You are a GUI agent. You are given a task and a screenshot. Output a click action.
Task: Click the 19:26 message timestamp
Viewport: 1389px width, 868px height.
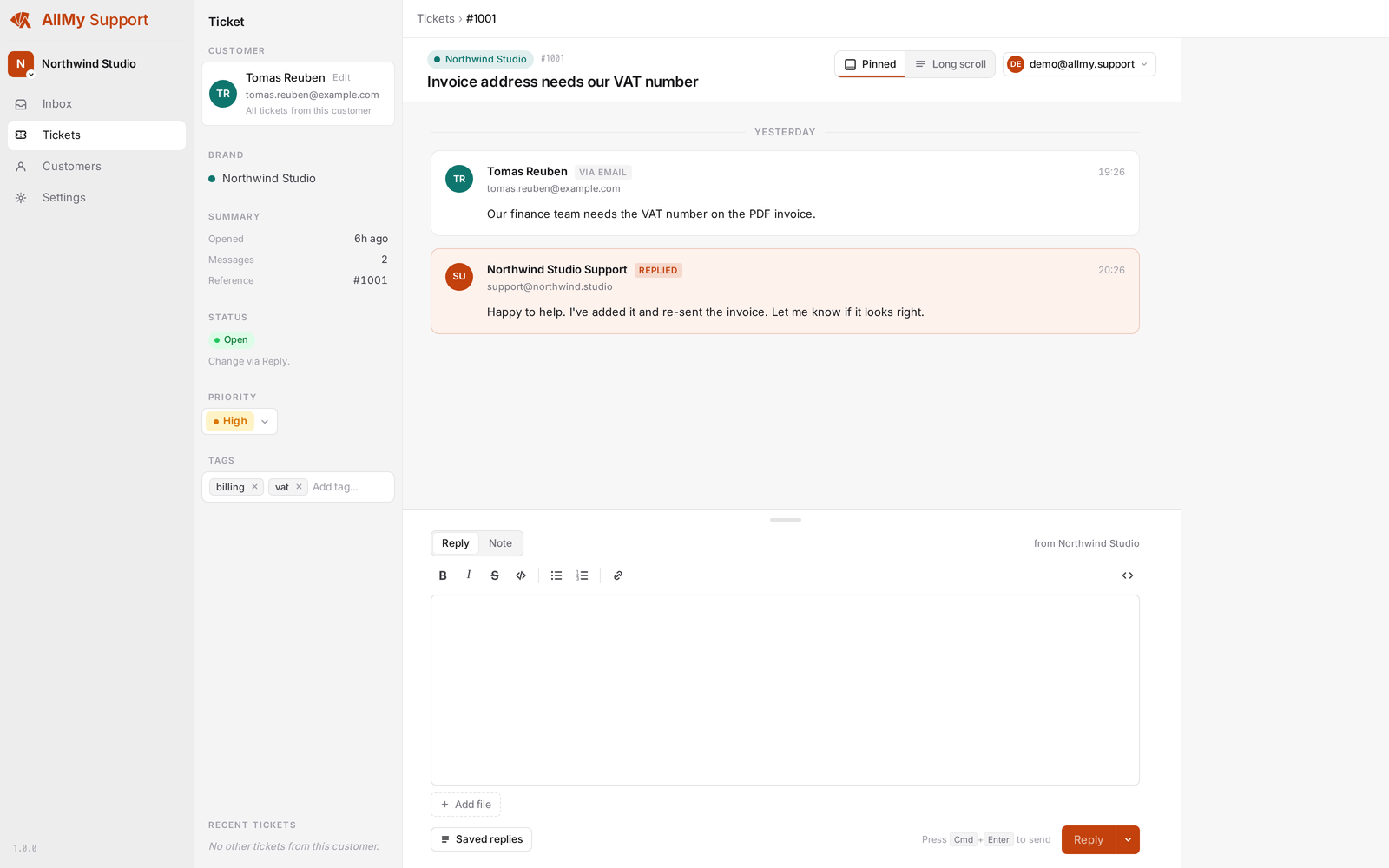tap(1111, 173)
